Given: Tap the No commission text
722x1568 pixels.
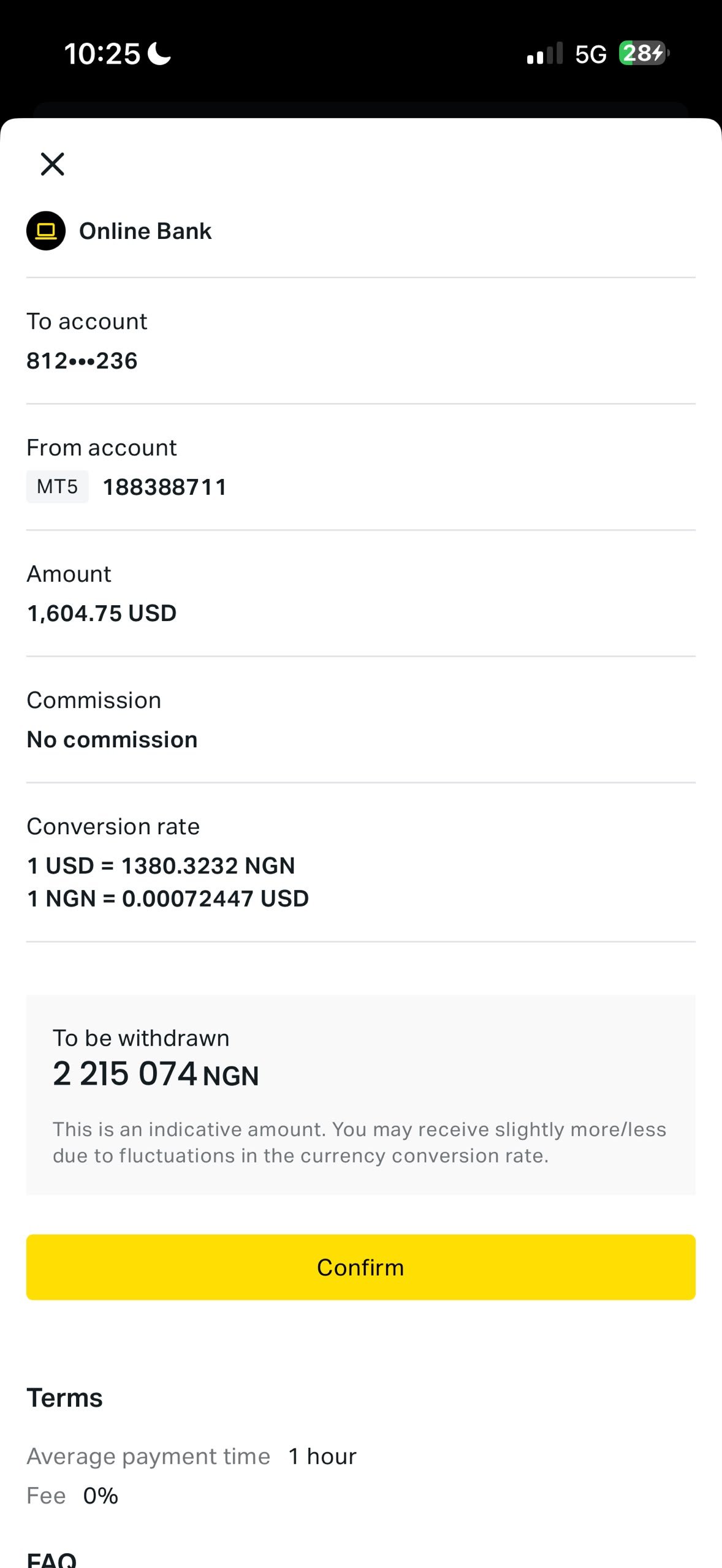Looking at the screenshot, I should [112, 739].
